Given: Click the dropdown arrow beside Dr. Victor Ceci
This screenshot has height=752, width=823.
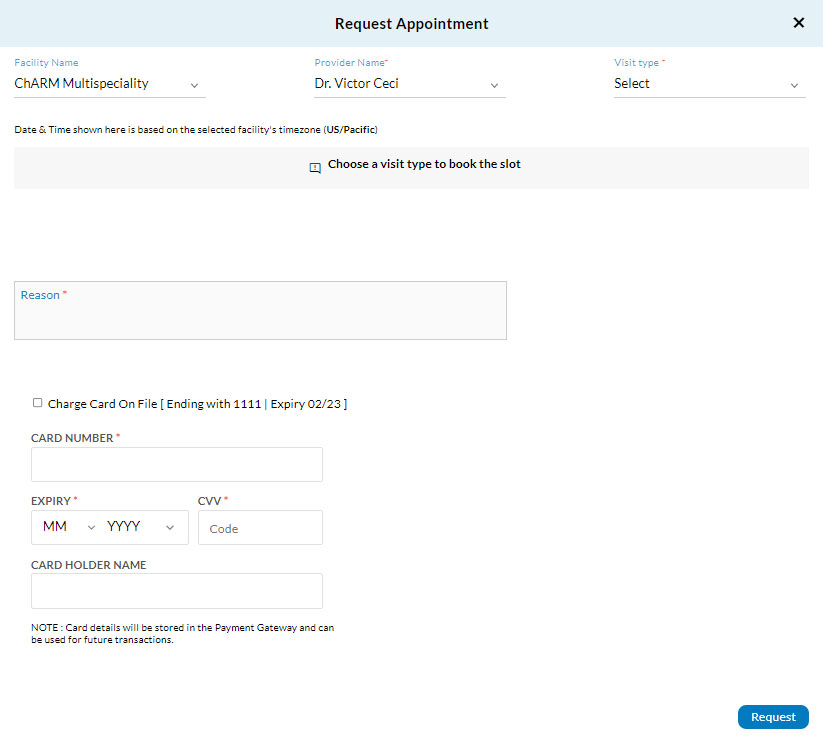Looking at the screenshot, I should [495, 85].
